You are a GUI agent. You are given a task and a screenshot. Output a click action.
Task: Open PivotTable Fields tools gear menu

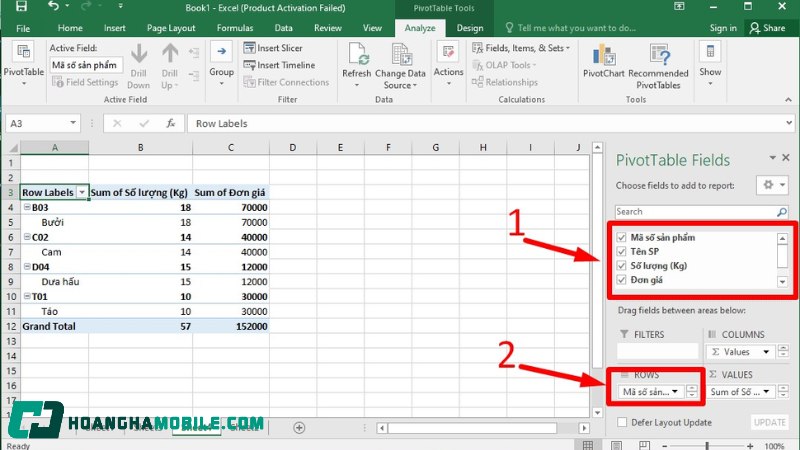(771, 185)
